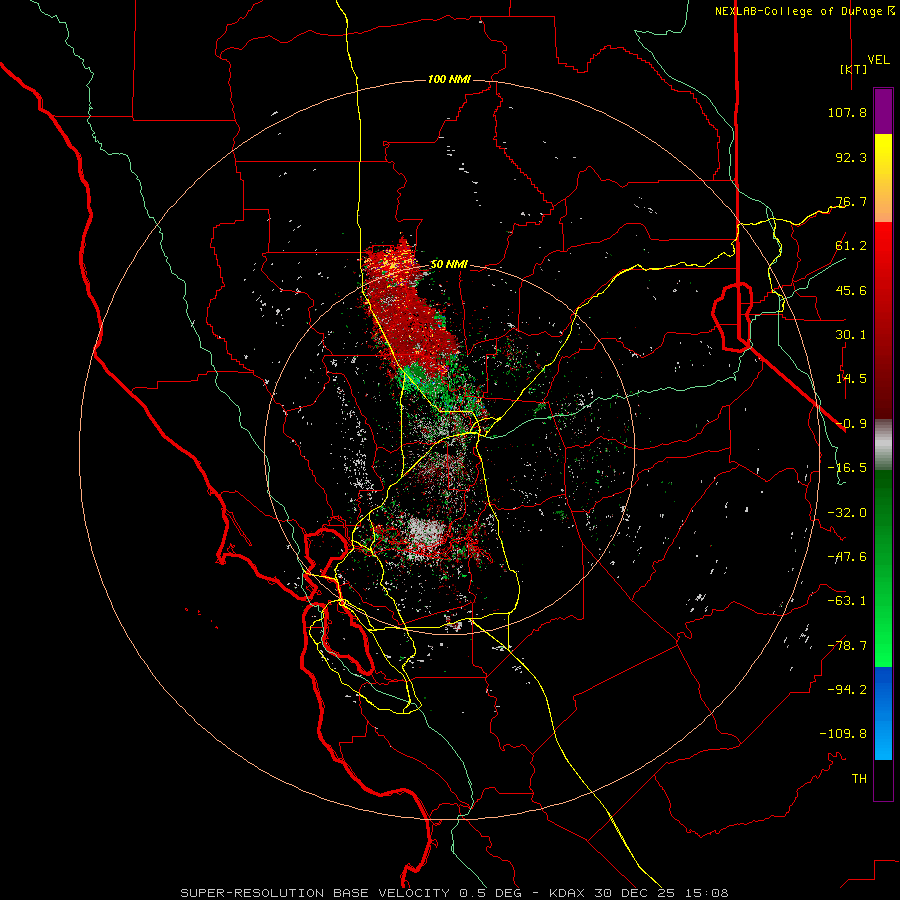Viewport: 900px width, 900px height.
Task: Click the green inbound velocity echo band
Action: point(441,385)
